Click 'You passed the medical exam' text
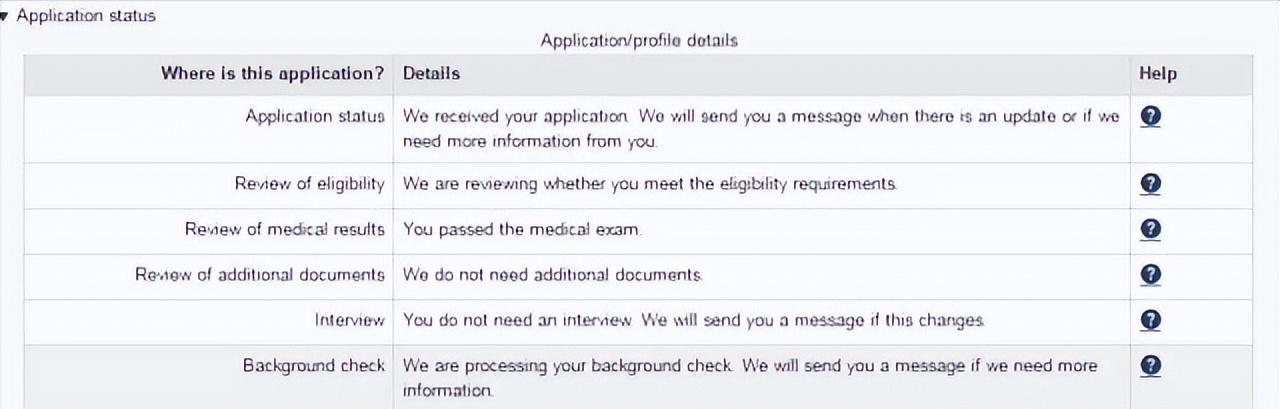 tap(521, 229)
